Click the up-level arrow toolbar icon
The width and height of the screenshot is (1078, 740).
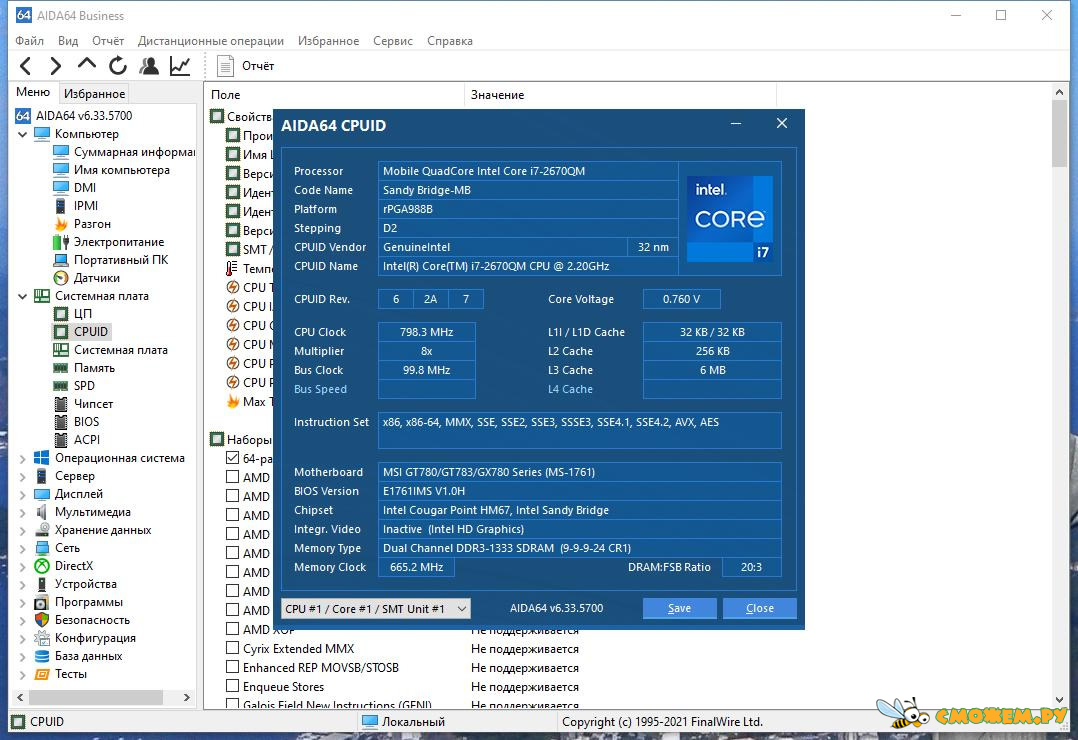click(x=87, y=65)
